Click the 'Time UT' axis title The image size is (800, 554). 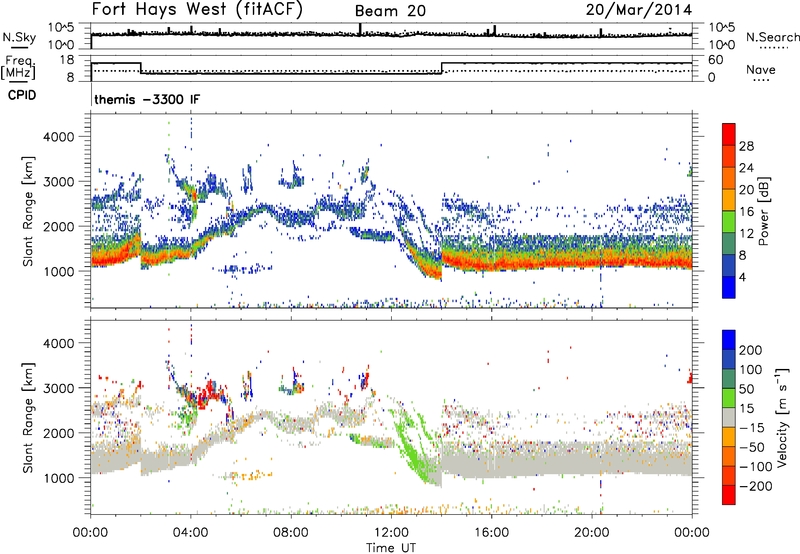[x=391, y=547]
